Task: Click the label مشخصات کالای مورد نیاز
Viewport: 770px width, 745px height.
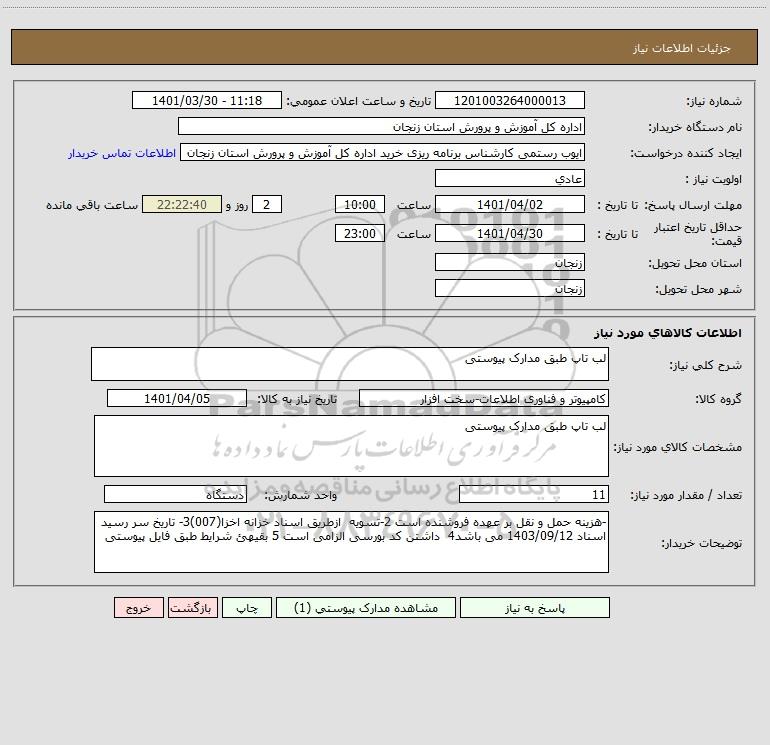Action: coord(678,447)
